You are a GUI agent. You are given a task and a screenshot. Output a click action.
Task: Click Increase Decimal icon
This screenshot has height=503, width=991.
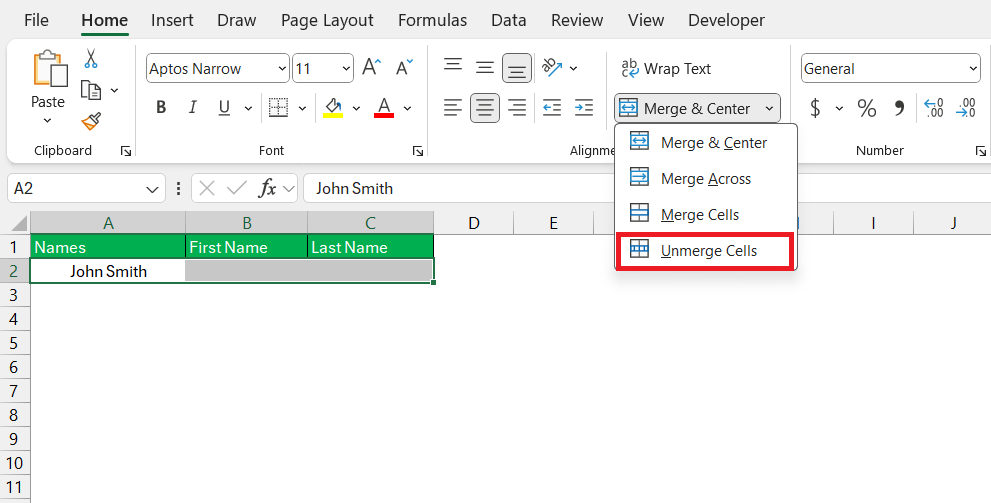click(933, 108)
